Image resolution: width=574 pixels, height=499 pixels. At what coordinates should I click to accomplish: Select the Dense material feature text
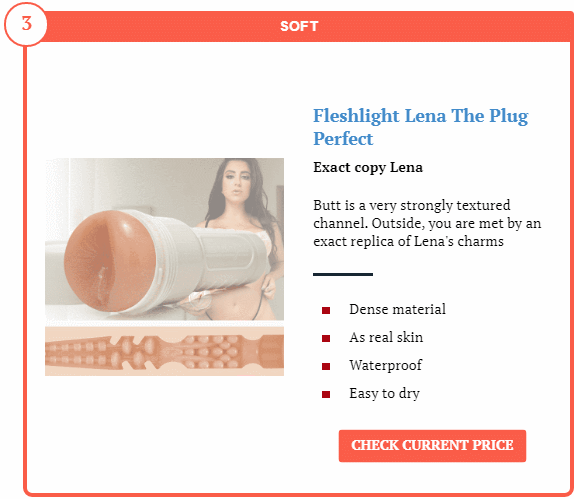(x=398, y=309)
